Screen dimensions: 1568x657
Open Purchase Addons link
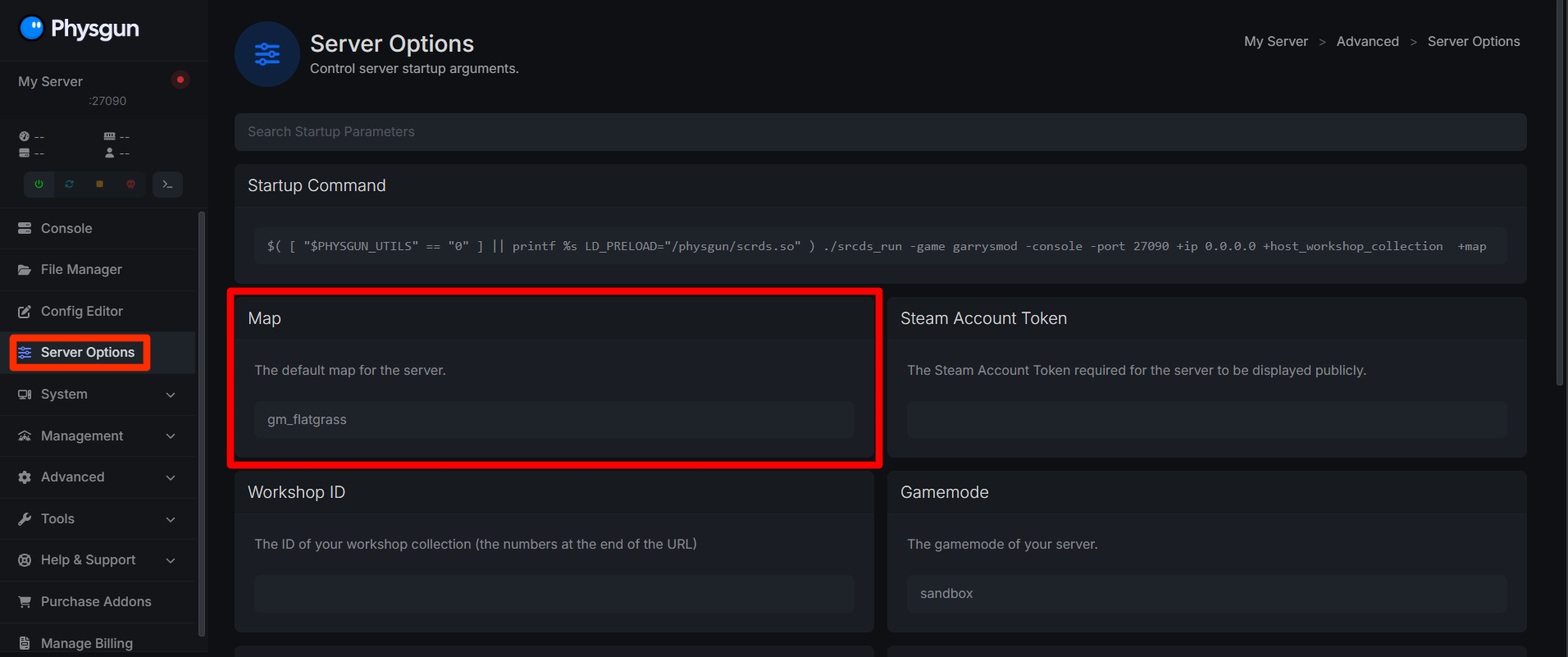[96, 602]
